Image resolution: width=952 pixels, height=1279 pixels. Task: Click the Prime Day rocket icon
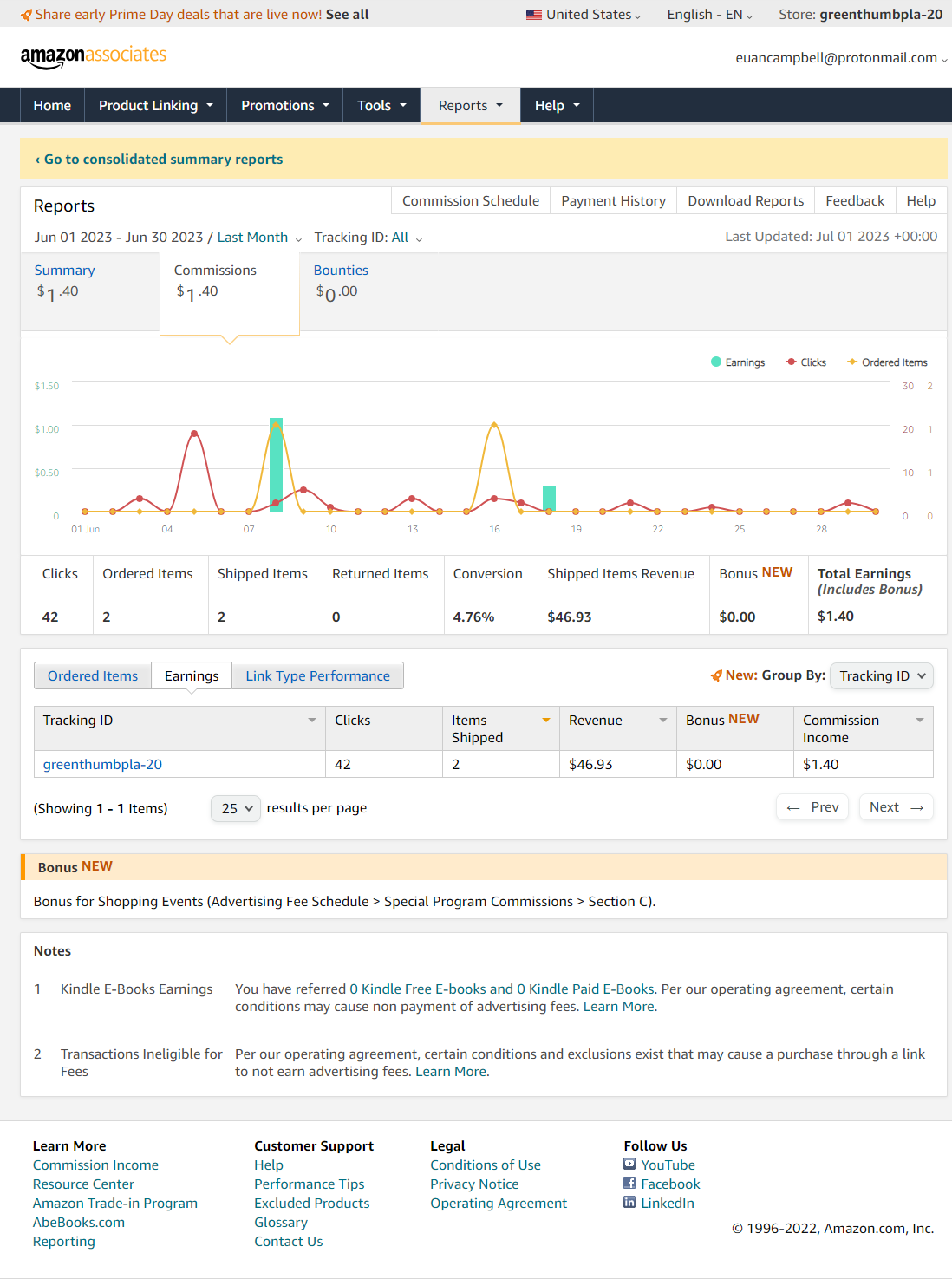pos(27,15)
